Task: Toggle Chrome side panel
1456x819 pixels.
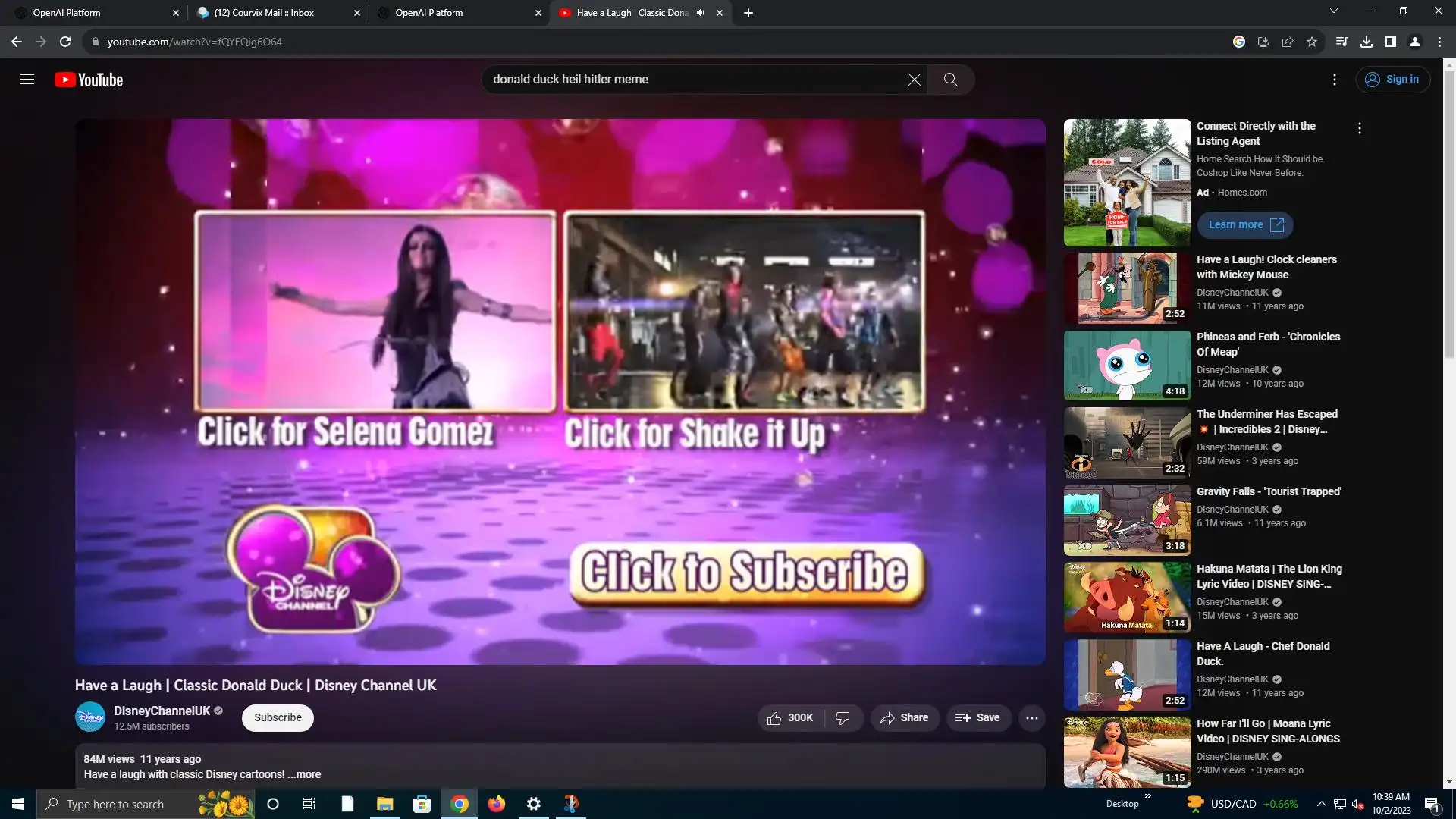Action: [x=1391, y=42]
